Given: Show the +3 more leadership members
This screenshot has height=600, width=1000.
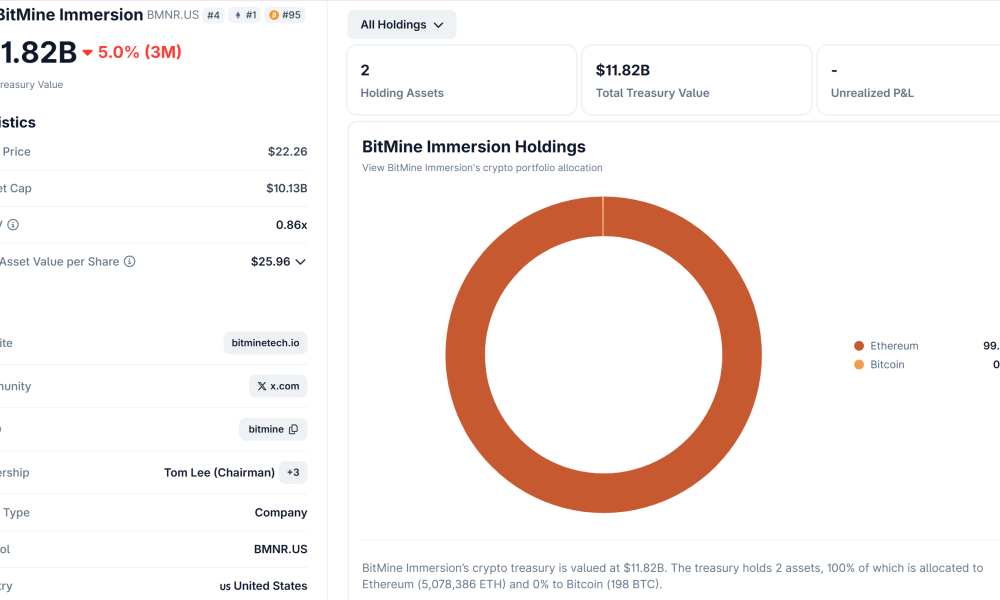Looking at the screenshot, I should coord(293,472).
